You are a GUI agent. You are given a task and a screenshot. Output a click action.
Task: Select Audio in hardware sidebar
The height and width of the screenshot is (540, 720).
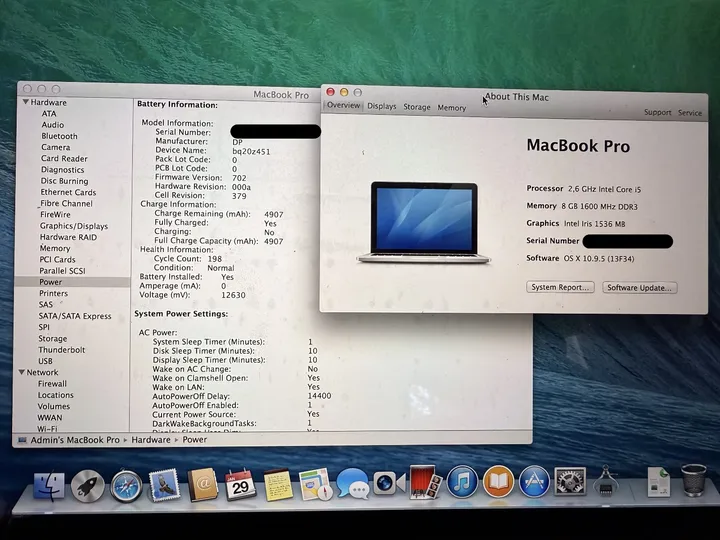pos(53,125)
